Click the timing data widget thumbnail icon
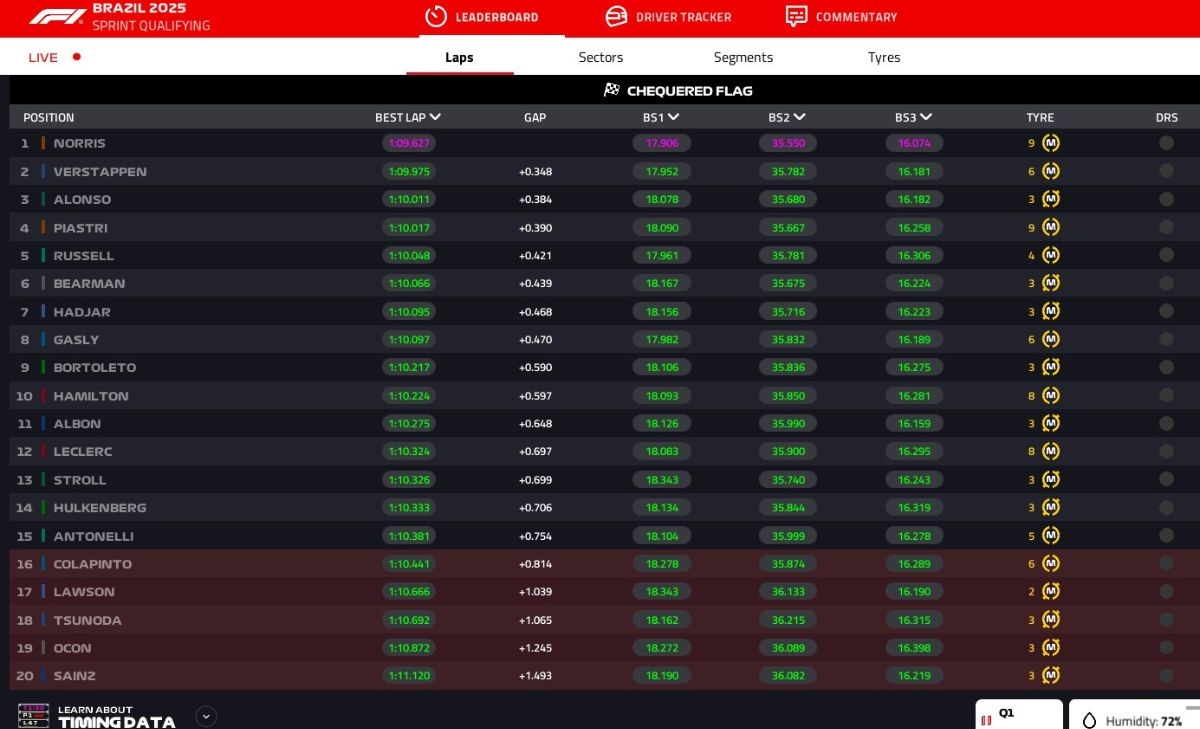Viewport: 1200px width, 729px height. (x=34, y=714)
